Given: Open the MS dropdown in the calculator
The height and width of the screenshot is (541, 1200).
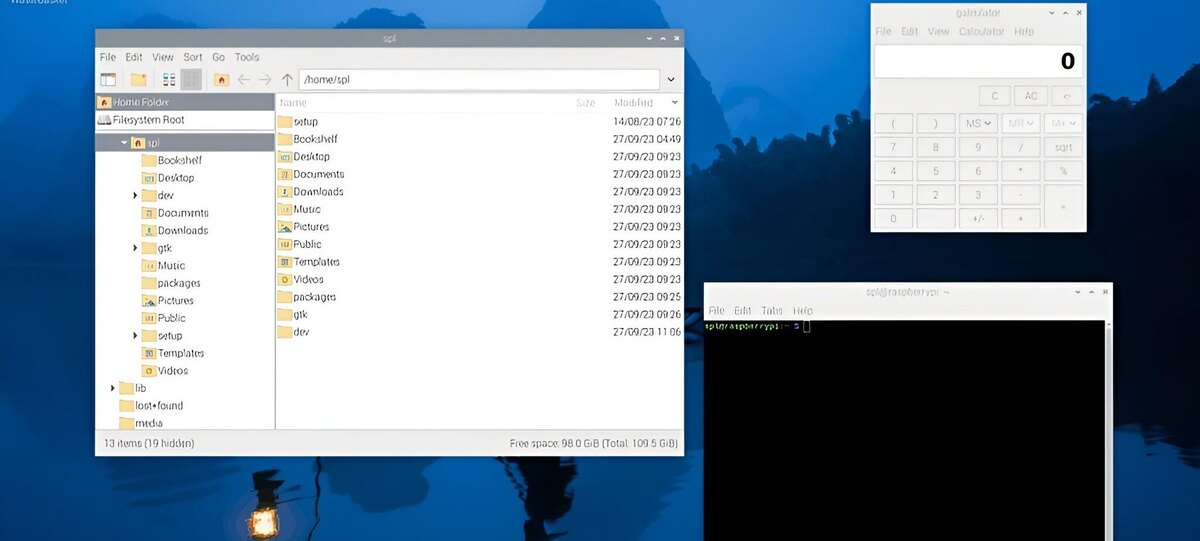Looking at the screenshot, I should (979, 123).
